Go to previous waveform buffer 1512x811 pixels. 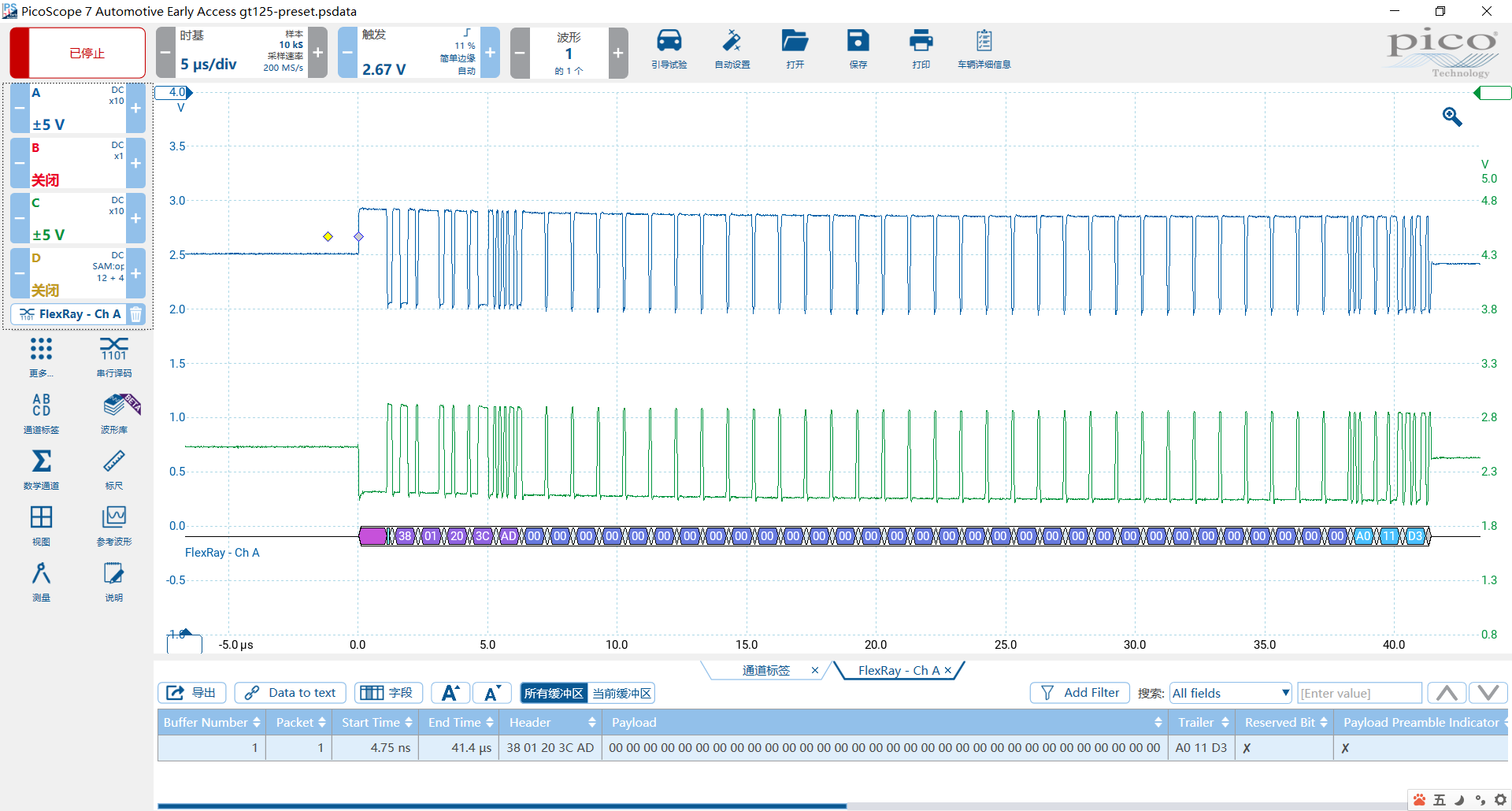(520, 53)
